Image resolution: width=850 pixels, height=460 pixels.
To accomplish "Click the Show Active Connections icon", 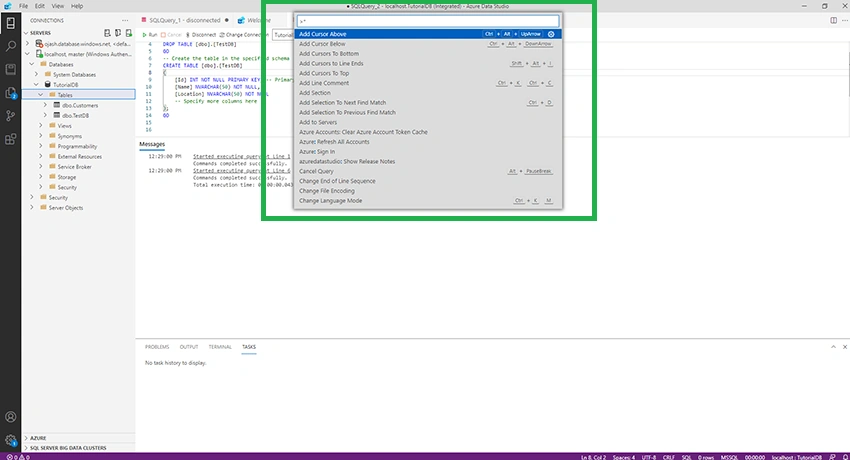I will pyautogui.click(x=128, y=33).
